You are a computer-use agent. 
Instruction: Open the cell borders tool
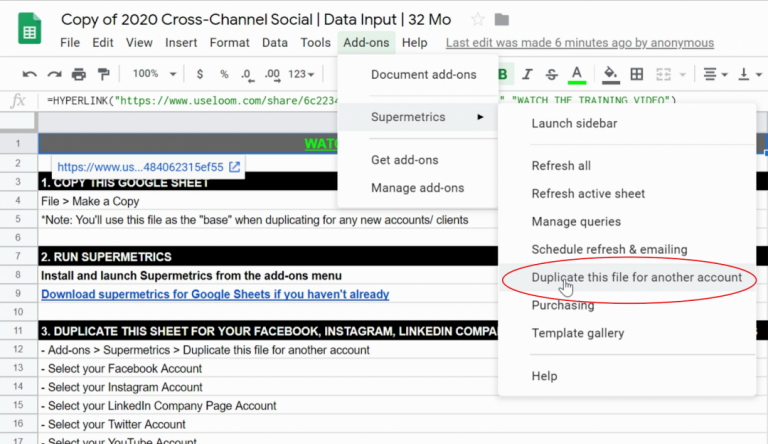(x=635, y=75)
